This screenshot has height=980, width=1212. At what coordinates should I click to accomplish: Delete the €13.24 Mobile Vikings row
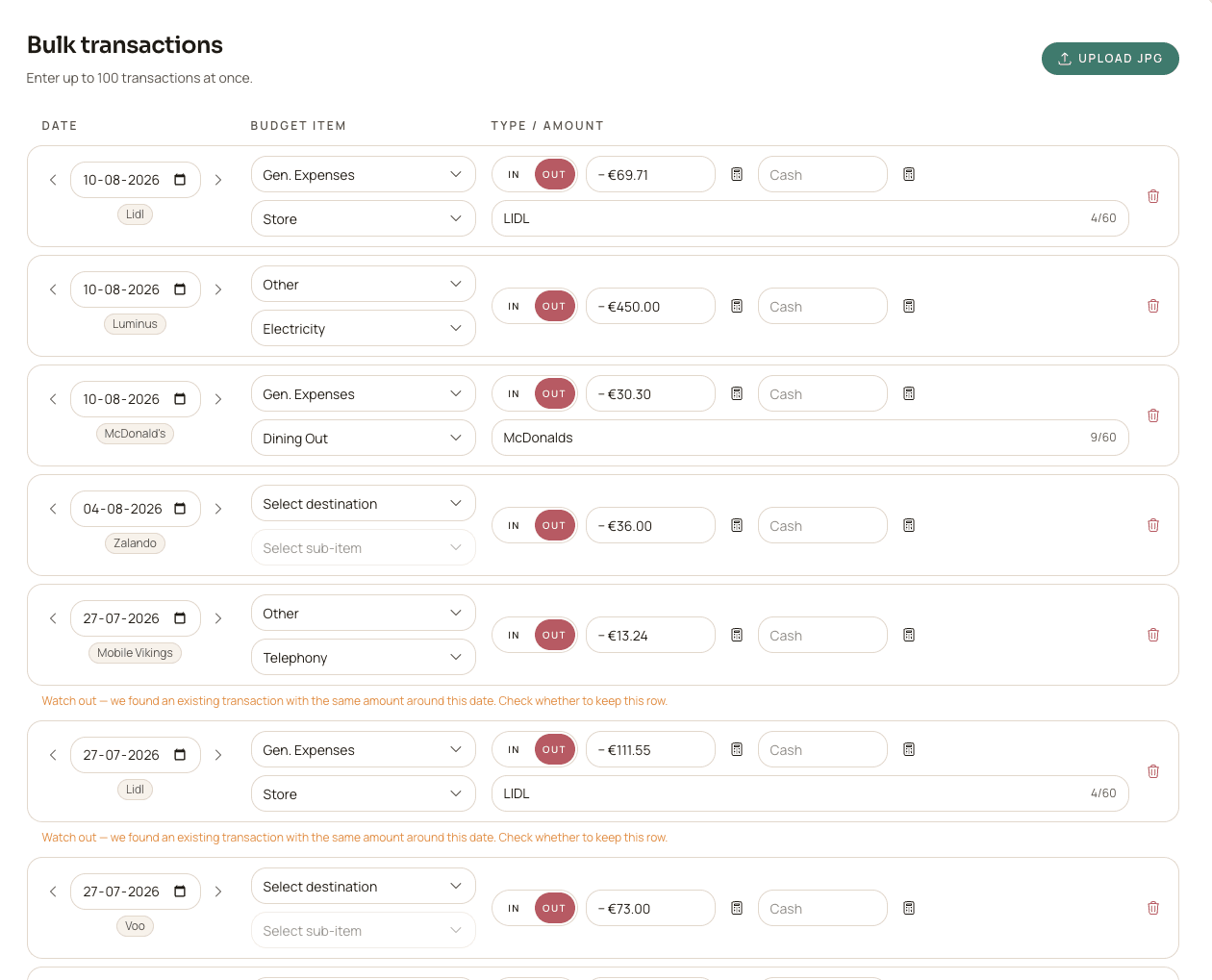click(x=1153, y=635)
